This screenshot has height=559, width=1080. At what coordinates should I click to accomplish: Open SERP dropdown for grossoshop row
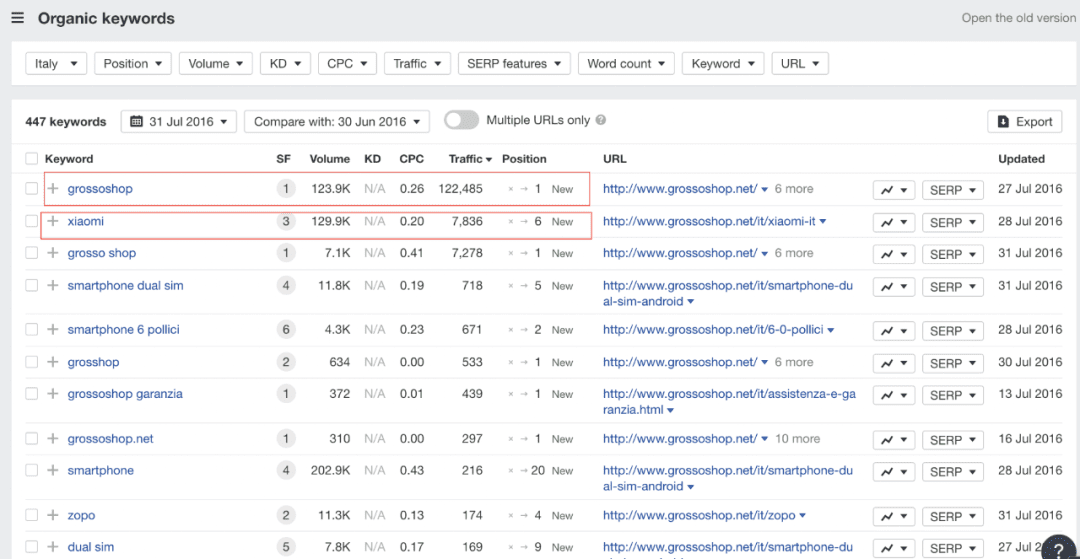[953, 190]
